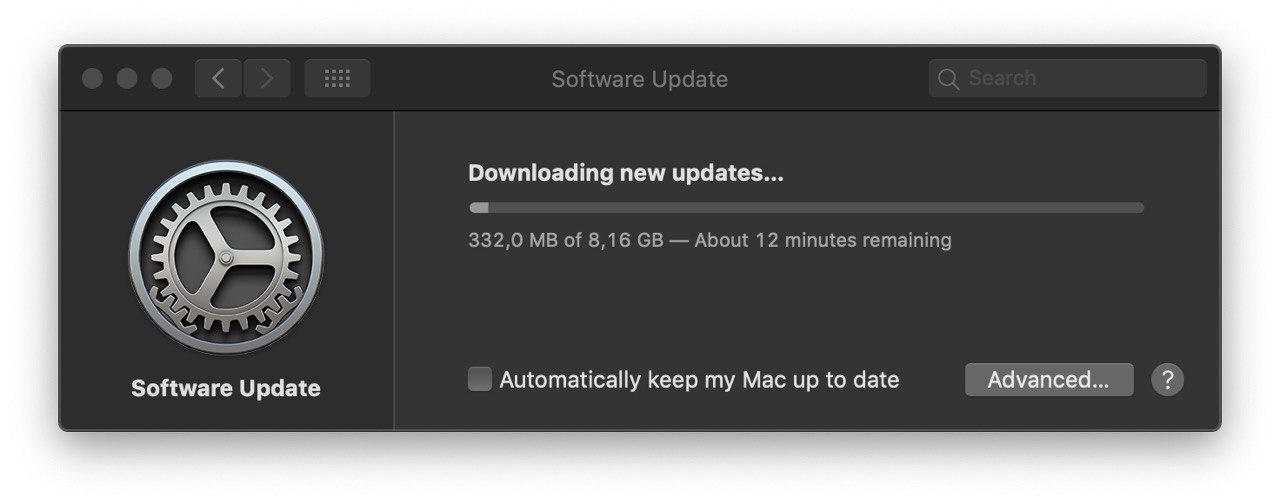This screenshot has width=1280, height=504.
Task: Enable Automatically keep my Mac up to date checkbox
Action: click(x=480, y=380)
